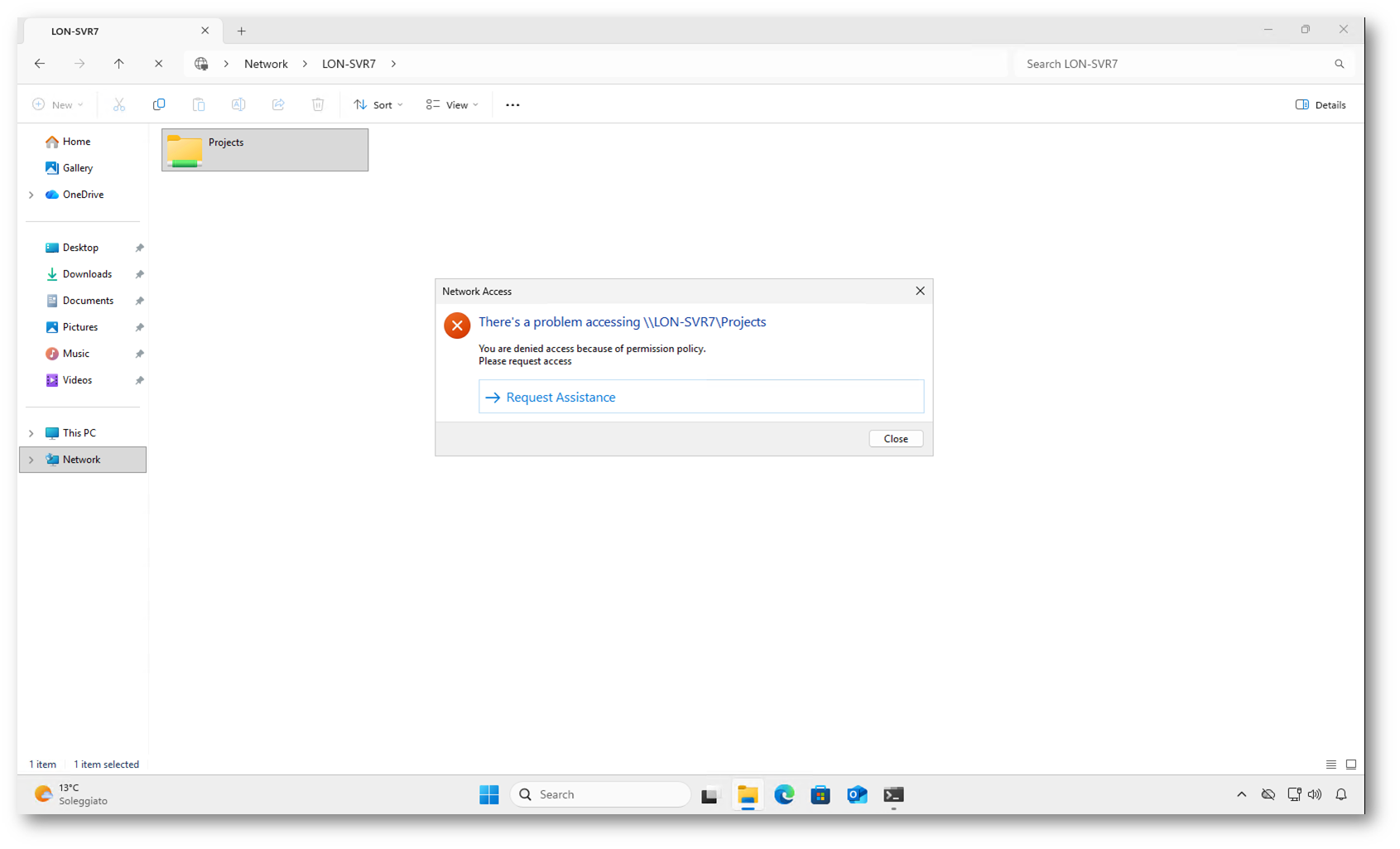The image size is (1400, 849).
Task: Click Network in the address breadcrumb
Action: 266,64
